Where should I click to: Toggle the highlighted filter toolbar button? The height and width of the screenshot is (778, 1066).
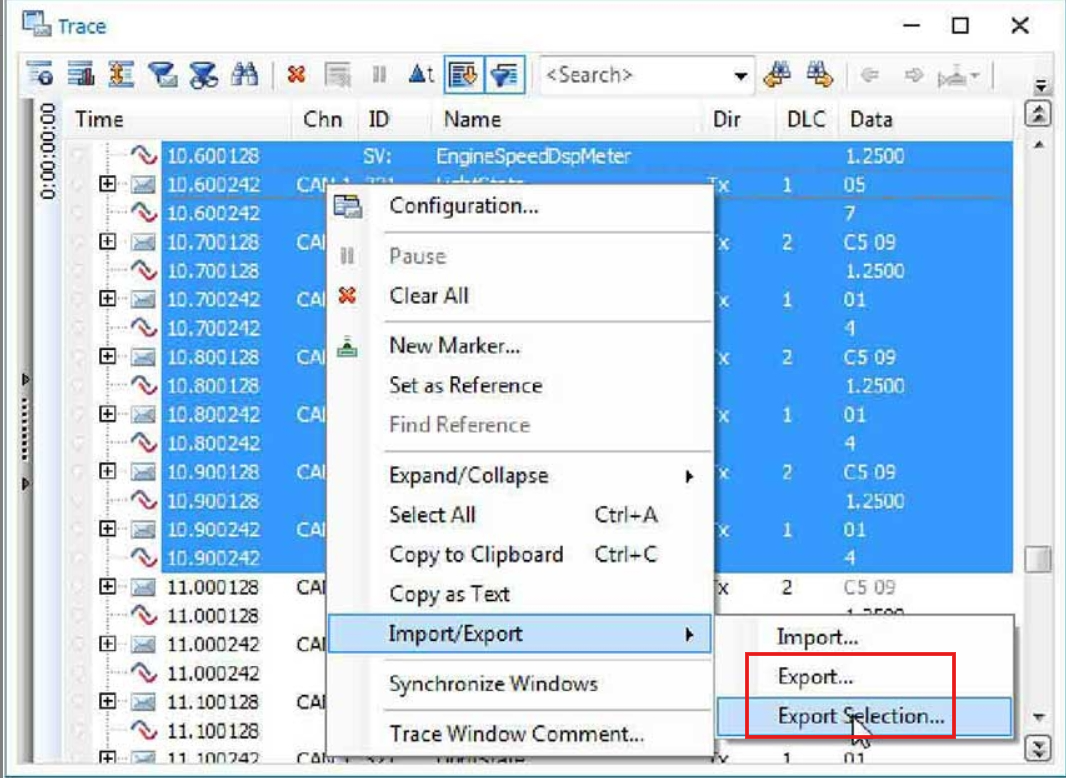505,74
